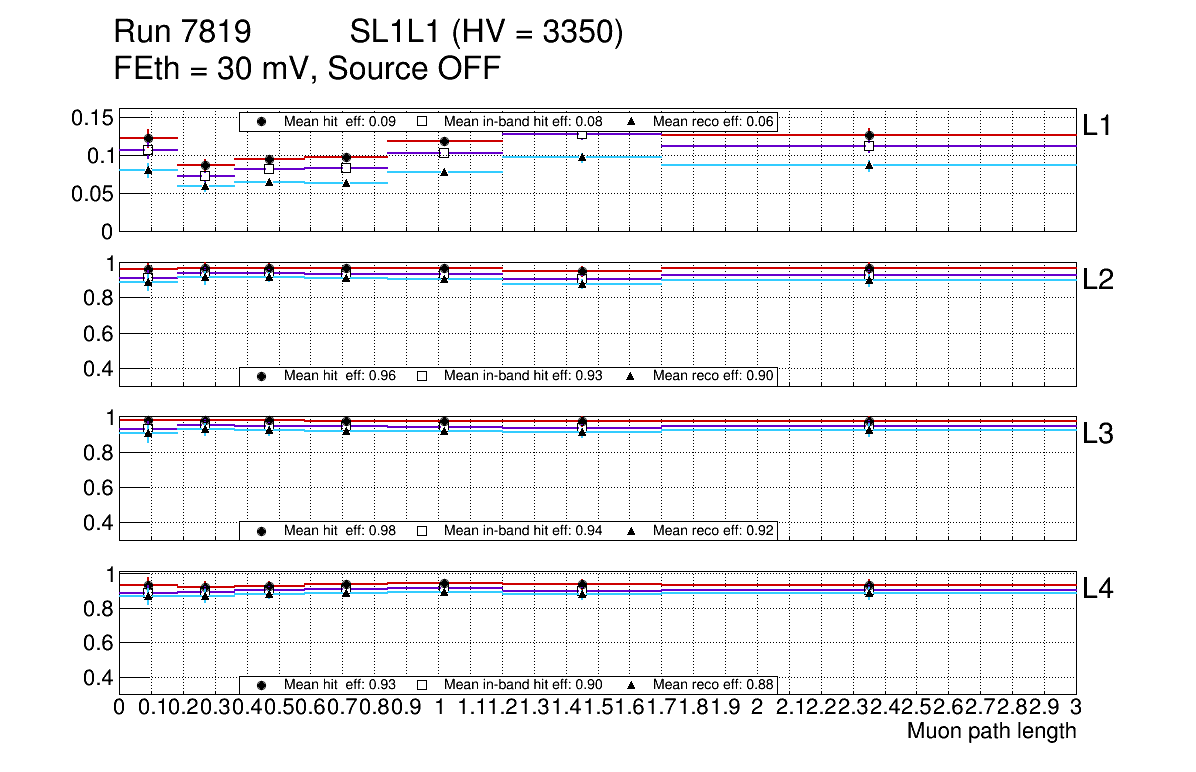Click the filled circle marker in L1 legend
The width and height of the screenshot is (1196, 772).
click(x=262, y=121)
